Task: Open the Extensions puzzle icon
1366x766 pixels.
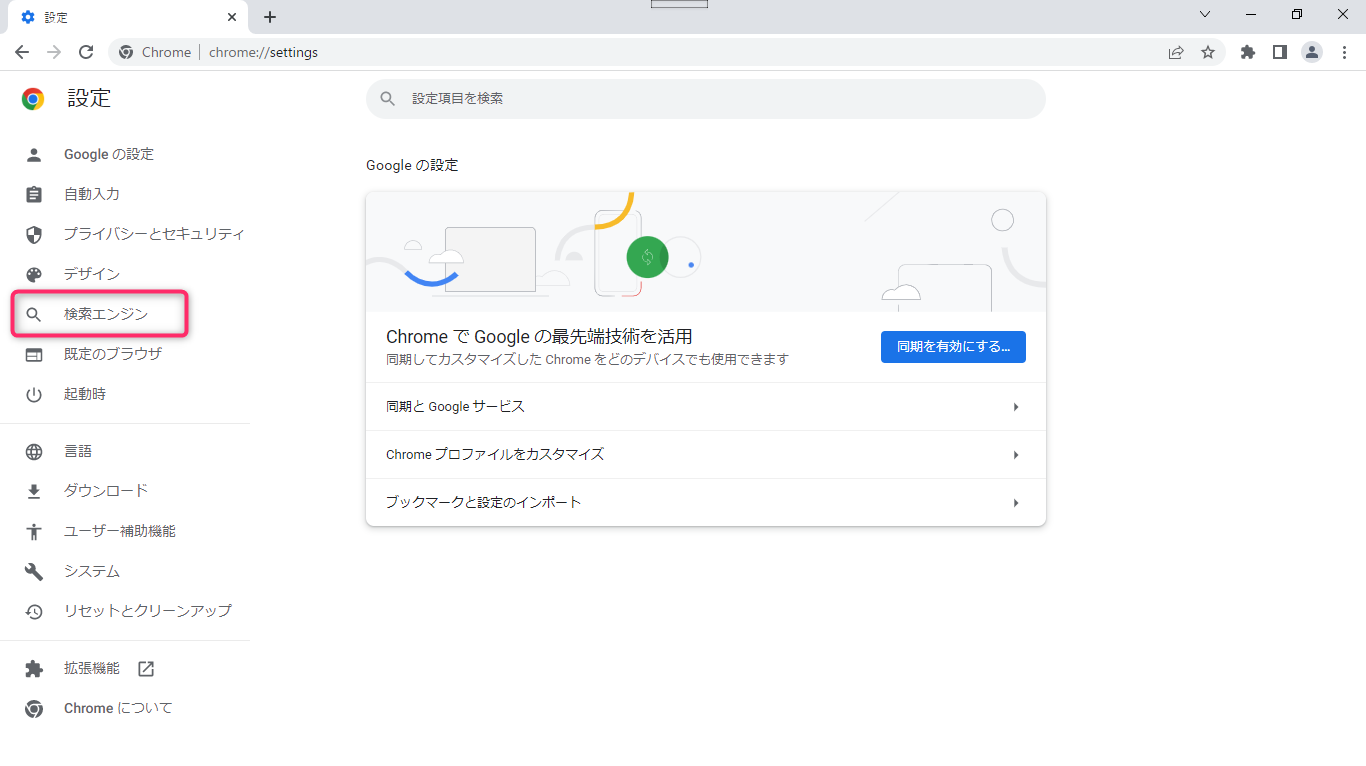Action: click(1247, 52)
